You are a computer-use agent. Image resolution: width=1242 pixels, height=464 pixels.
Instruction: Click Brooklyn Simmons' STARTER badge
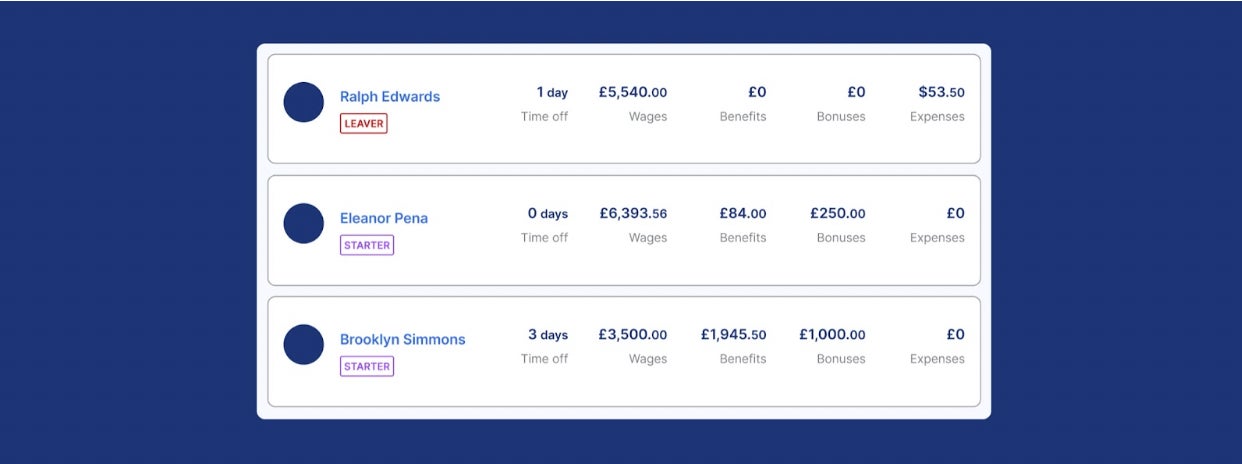(367, 367)
